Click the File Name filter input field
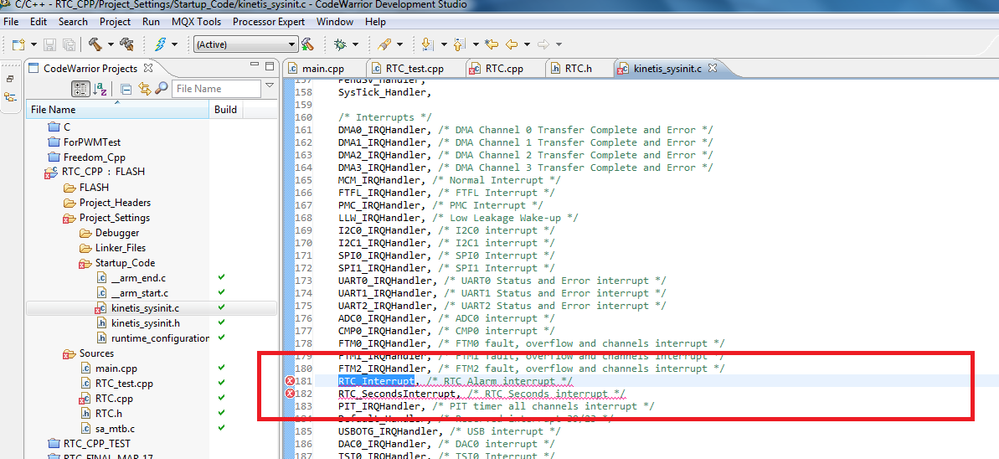Screen dimensions: 999x459 coord(216,89)
